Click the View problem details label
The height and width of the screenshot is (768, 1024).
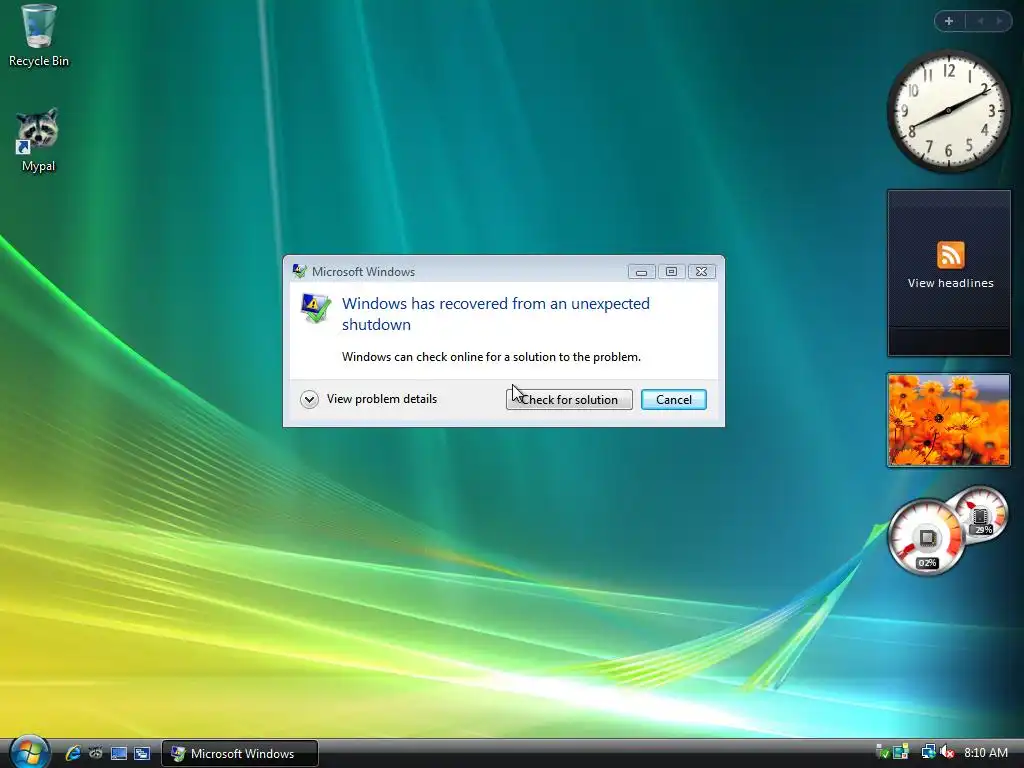click(382, 399)
